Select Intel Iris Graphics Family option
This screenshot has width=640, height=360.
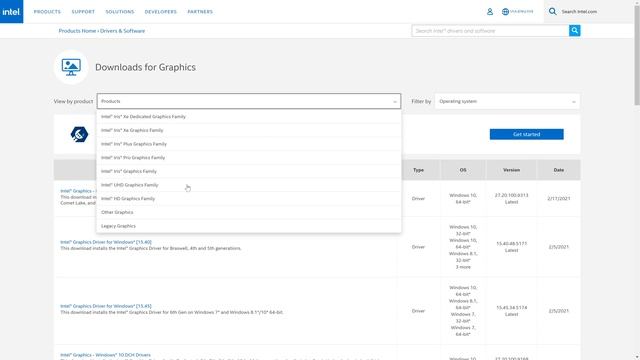(249, 171)
